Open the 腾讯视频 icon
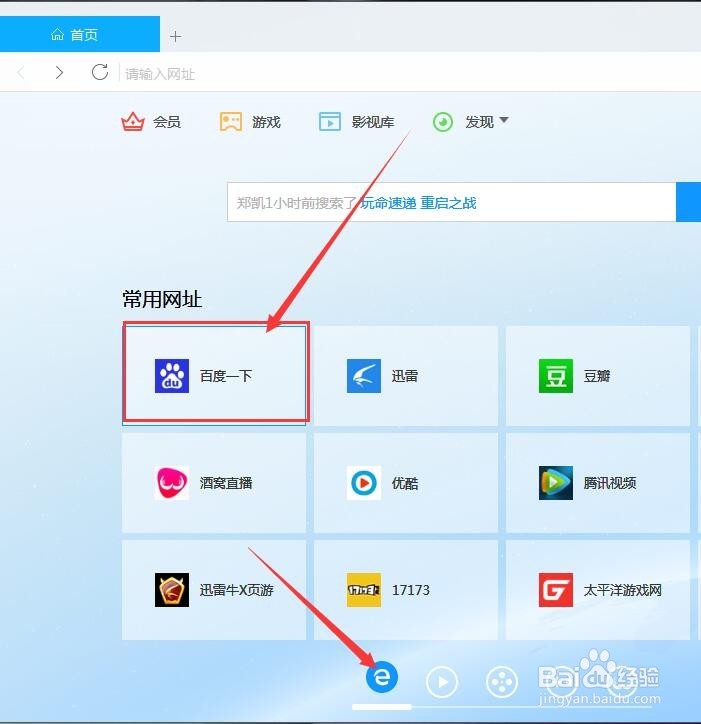 [556, 483]
